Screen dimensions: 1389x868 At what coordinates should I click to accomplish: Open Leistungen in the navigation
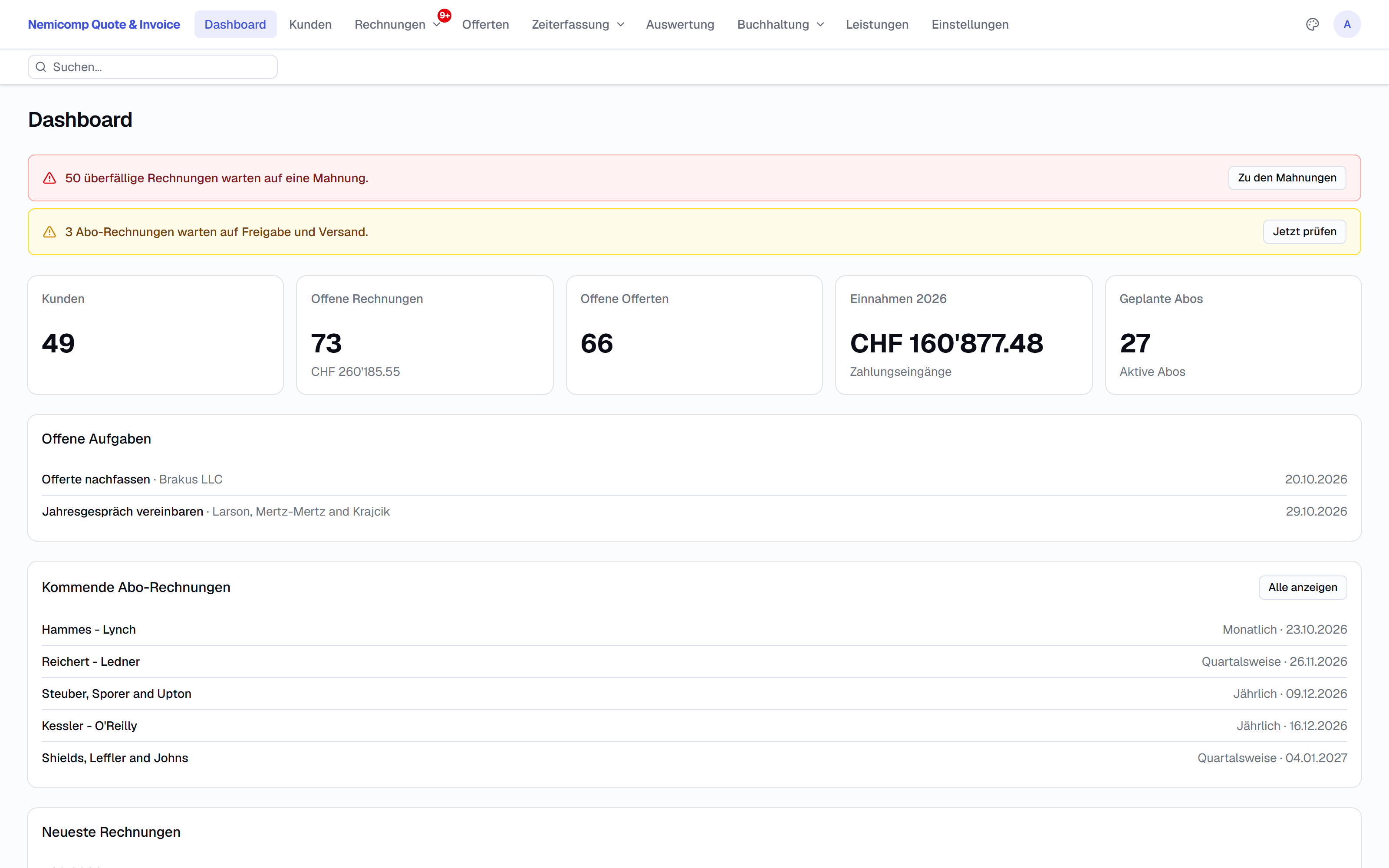click(877, 25)
